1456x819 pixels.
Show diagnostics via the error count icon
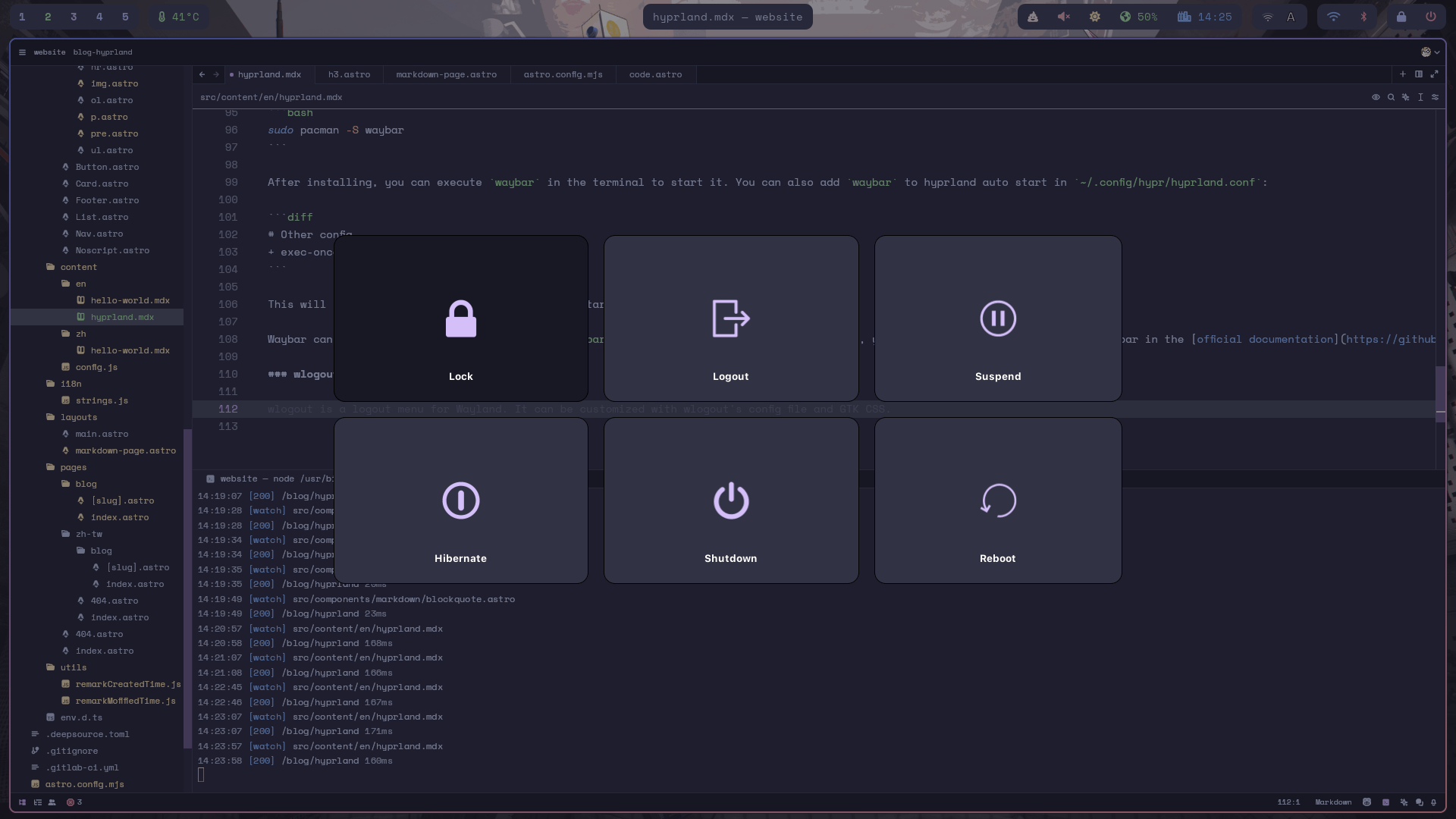[72, 802]
